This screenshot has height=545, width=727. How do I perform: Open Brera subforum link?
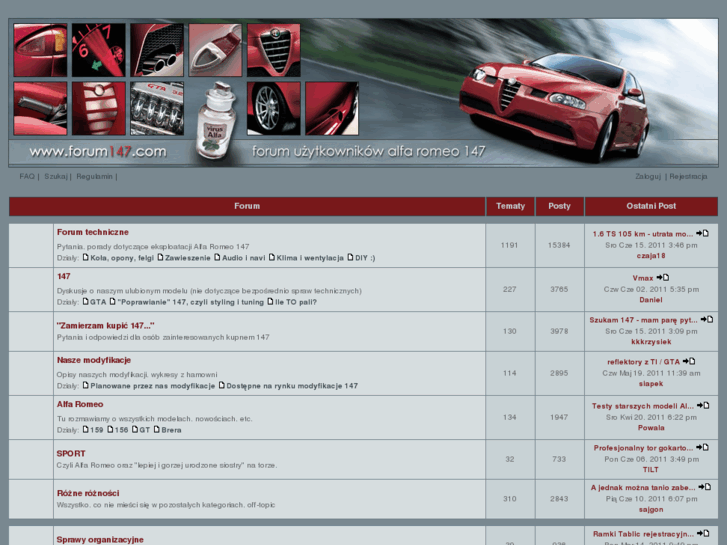coord(171,430)
